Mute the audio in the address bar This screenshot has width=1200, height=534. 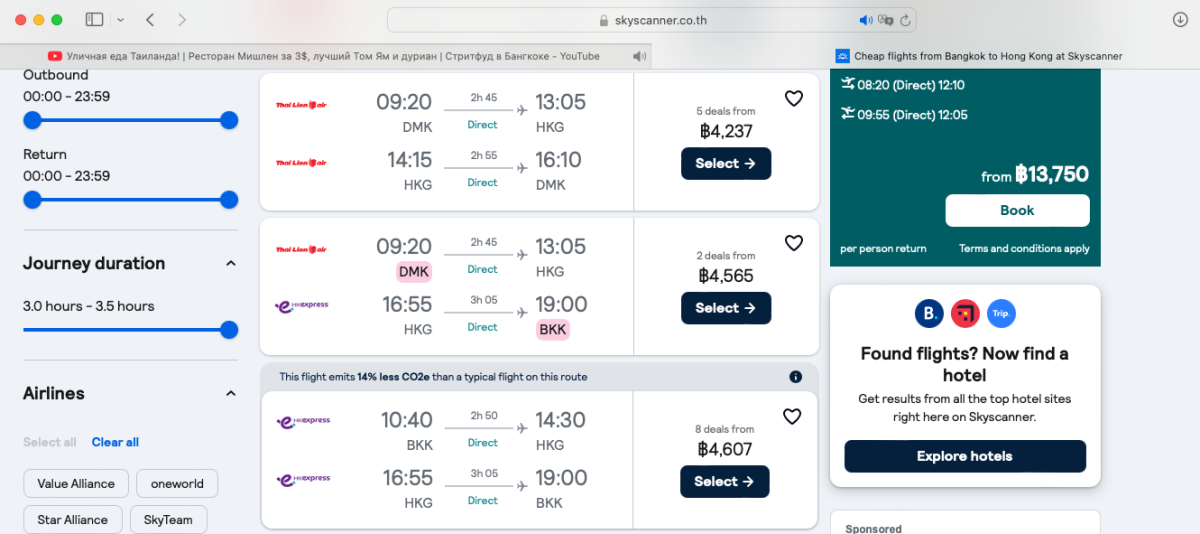tap(866, 20)
